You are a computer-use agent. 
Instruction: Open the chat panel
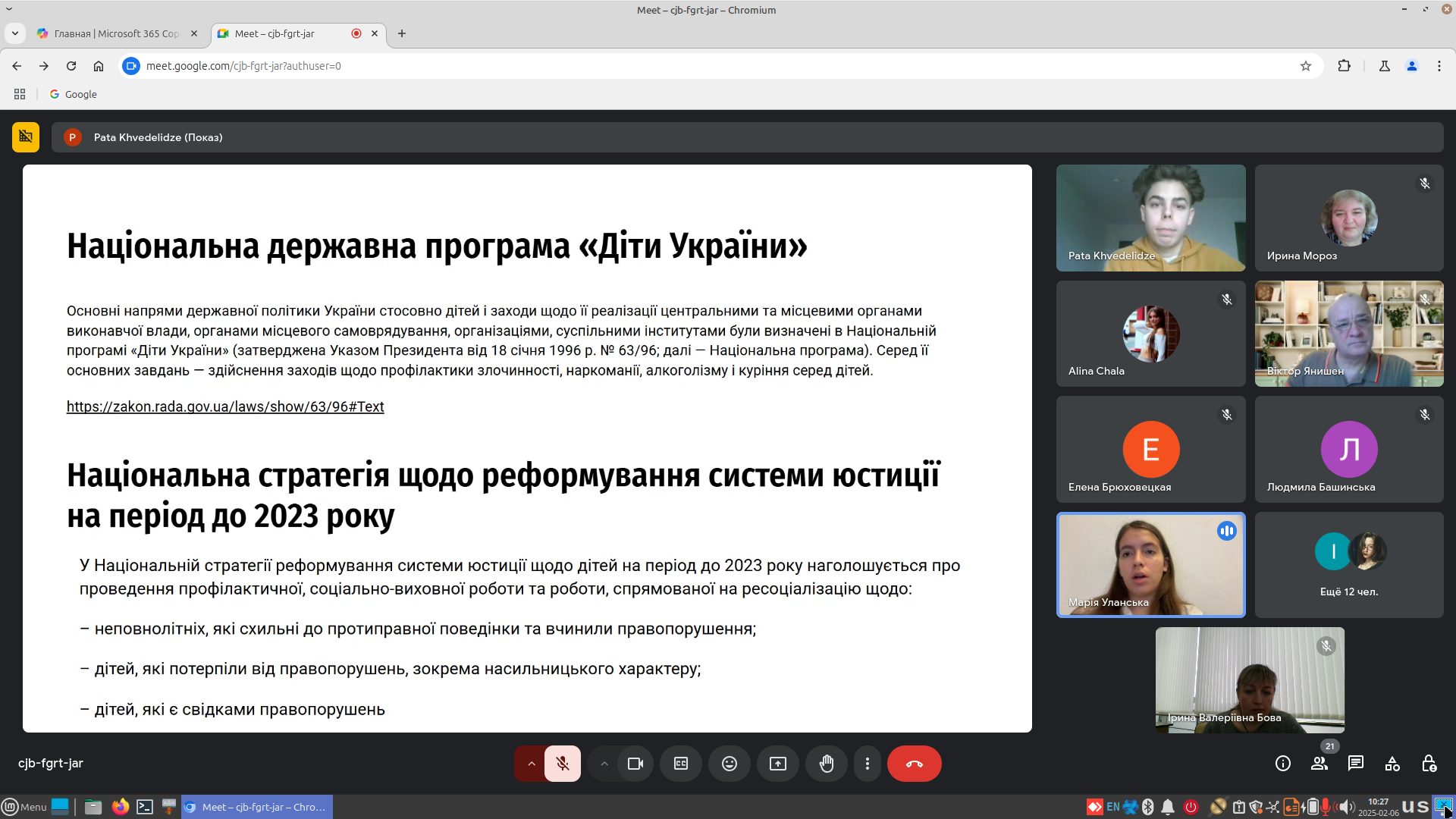1355,764
